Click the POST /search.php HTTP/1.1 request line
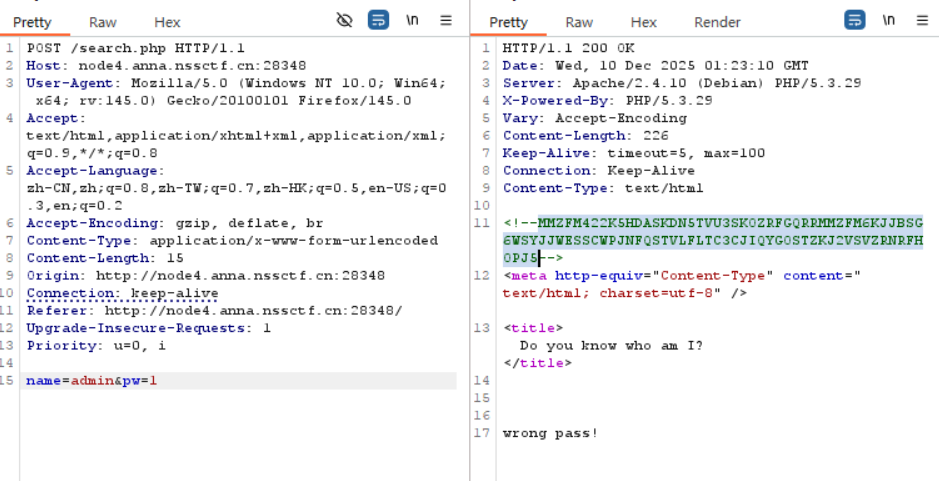 (135, 48)
